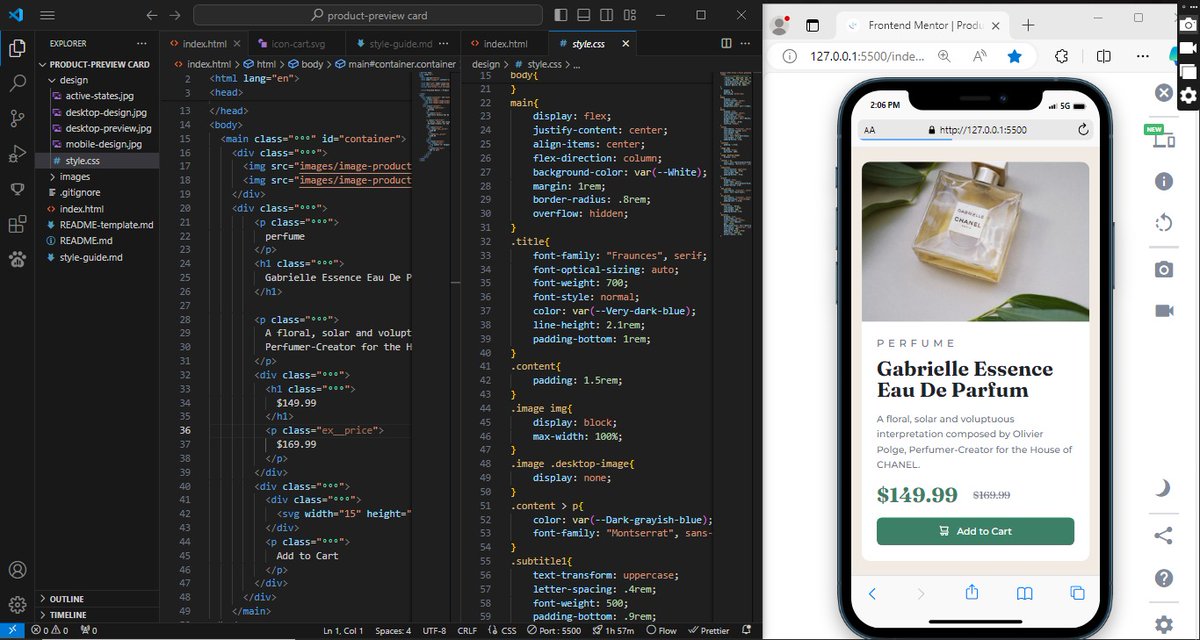The width and height of the screenshot is (1200, 640).
Task: Click the info icon in simulator sidebar
Action: tap(1163, 181)
